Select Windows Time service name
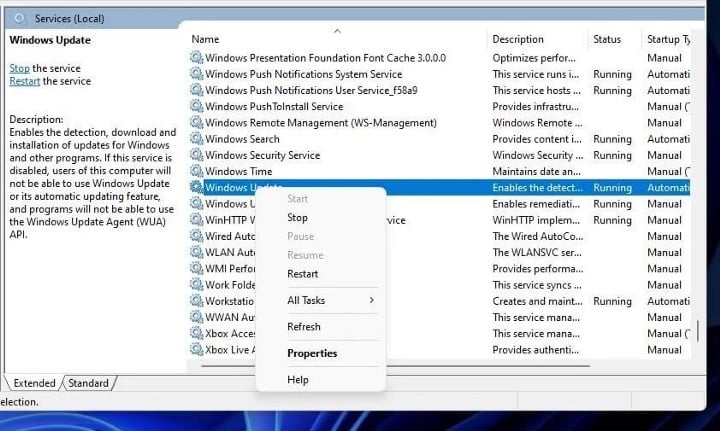The image size is (720, 431). (x=238, y=172)
